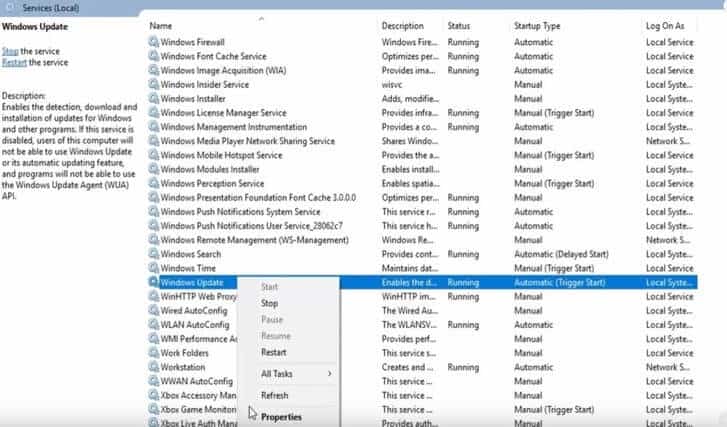Click the service icon for Windows Time
727x427 pixels.
click(x=153, y=268)
